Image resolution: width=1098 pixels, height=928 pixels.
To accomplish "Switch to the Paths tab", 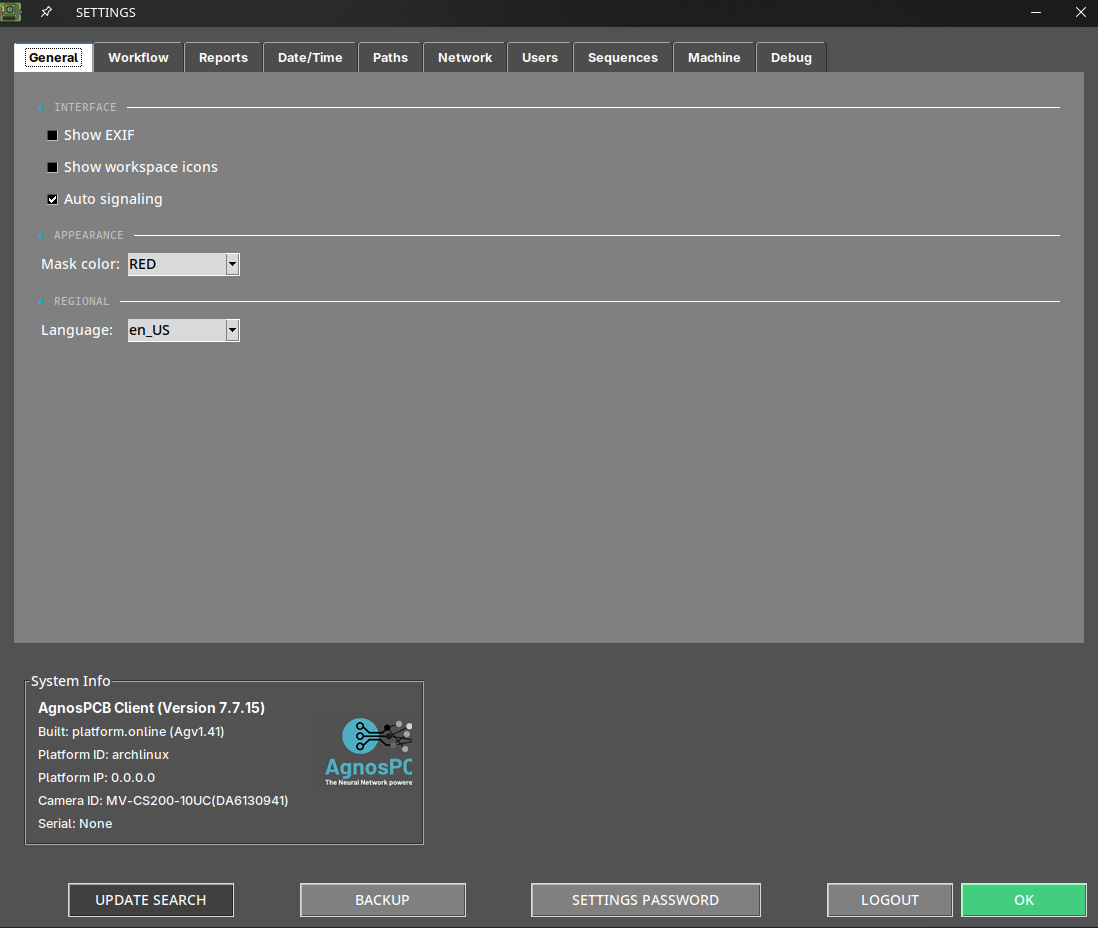I will click(390, 57).
